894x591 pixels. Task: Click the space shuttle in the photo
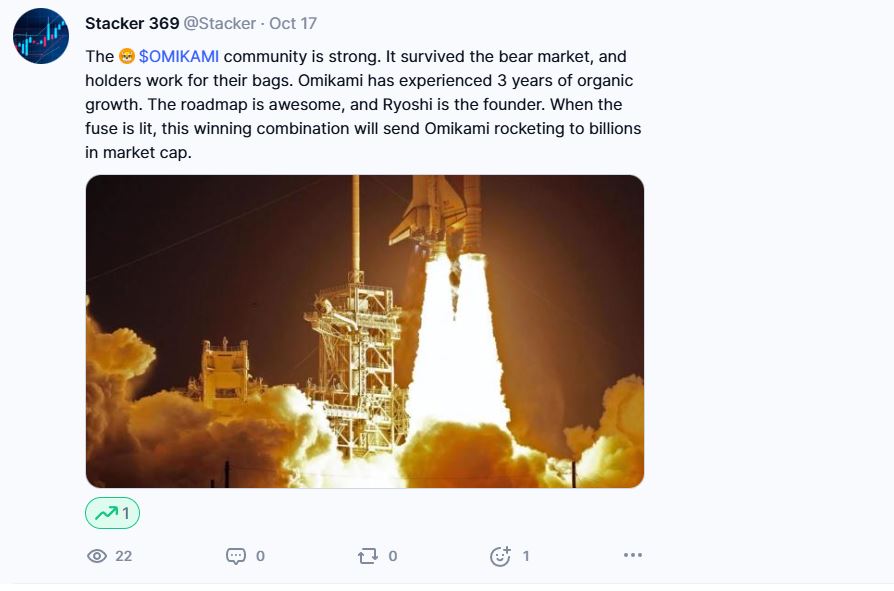tap(432, 212)
